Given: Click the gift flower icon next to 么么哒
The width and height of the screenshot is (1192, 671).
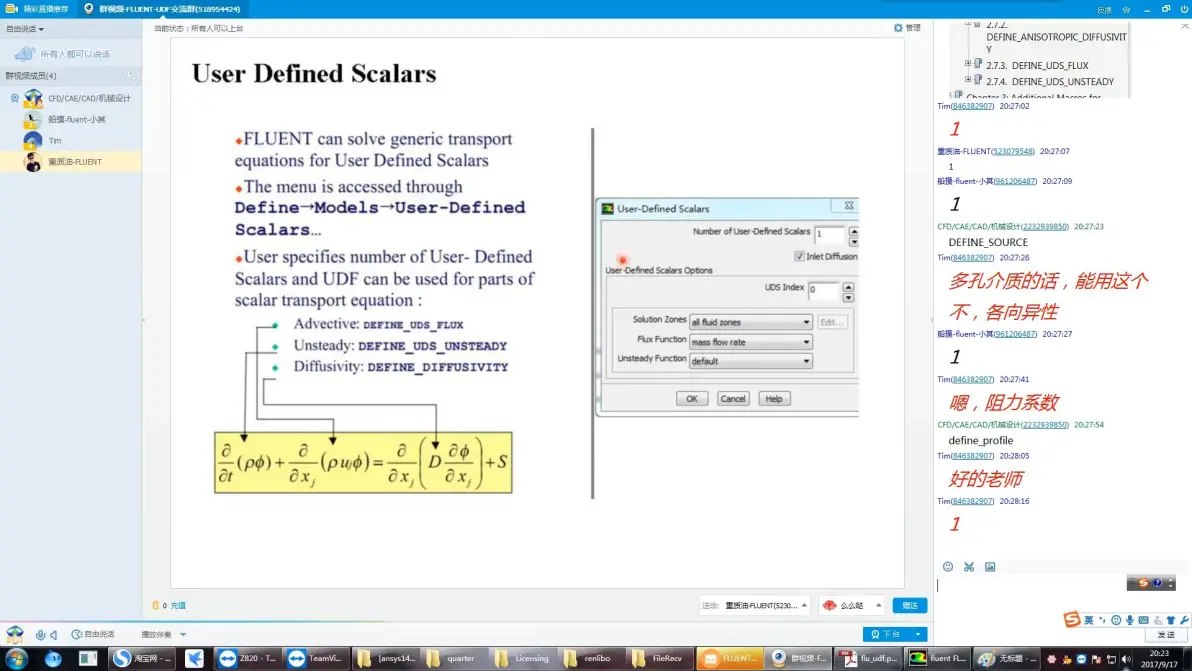Looking at the screenshot, I should [x=829, y=606].
